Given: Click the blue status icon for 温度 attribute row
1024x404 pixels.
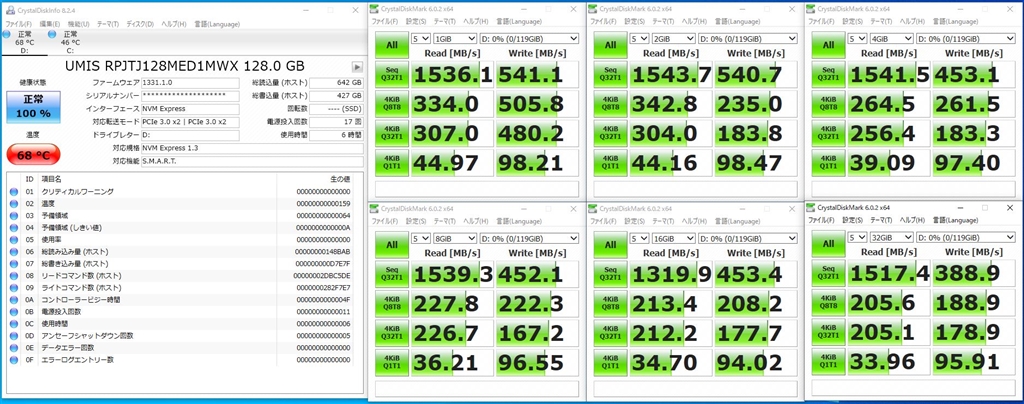Looking at the screenshot, I should point(14,204).
